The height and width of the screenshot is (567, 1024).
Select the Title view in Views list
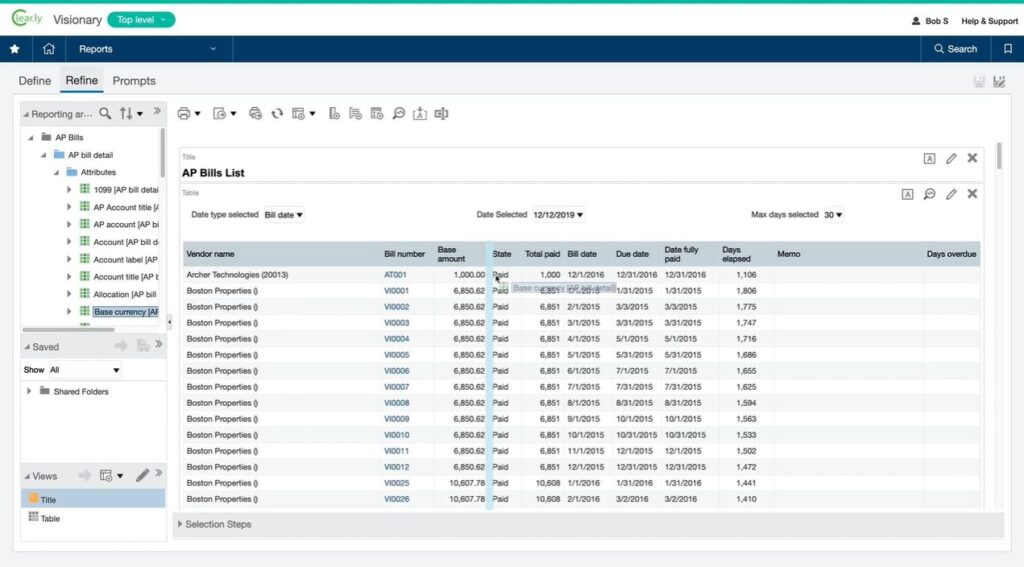93,499
